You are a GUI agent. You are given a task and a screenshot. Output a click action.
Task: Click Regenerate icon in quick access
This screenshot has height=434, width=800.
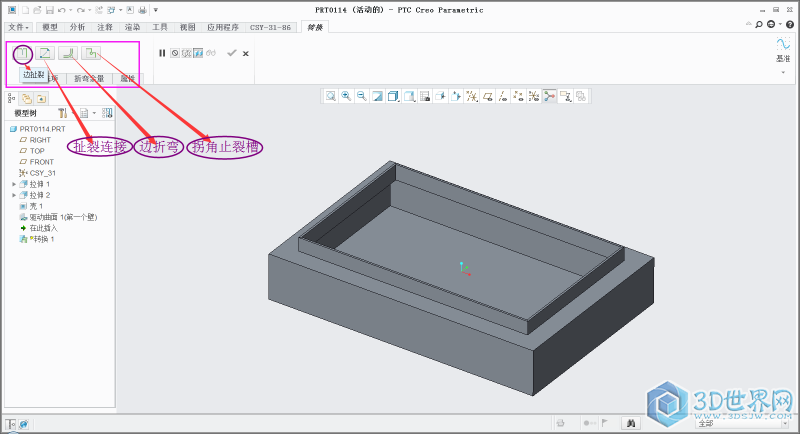click(99, 10)
